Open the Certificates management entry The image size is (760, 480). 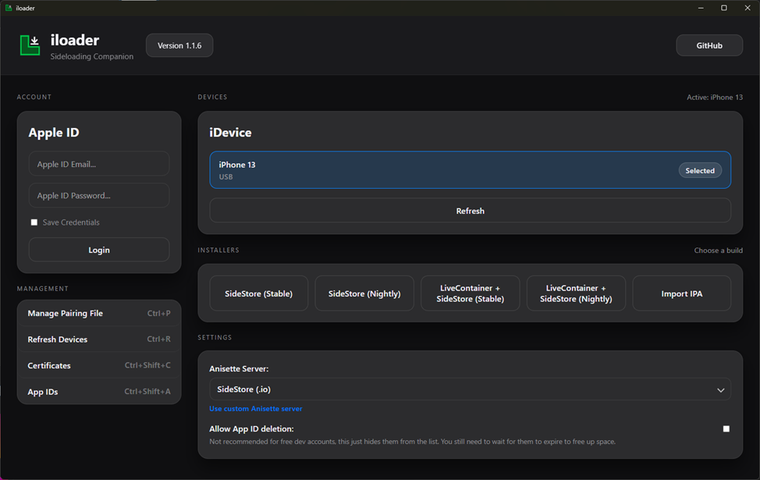pyautogui.click(x=99, y=366)
